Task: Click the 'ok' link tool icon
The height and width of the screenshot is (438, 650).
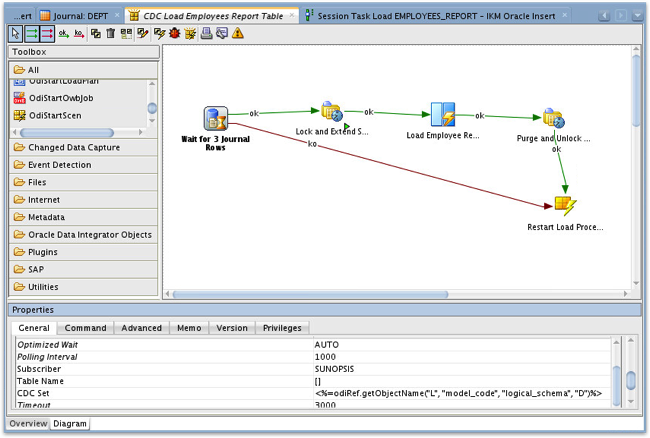Action: [63, 34]
